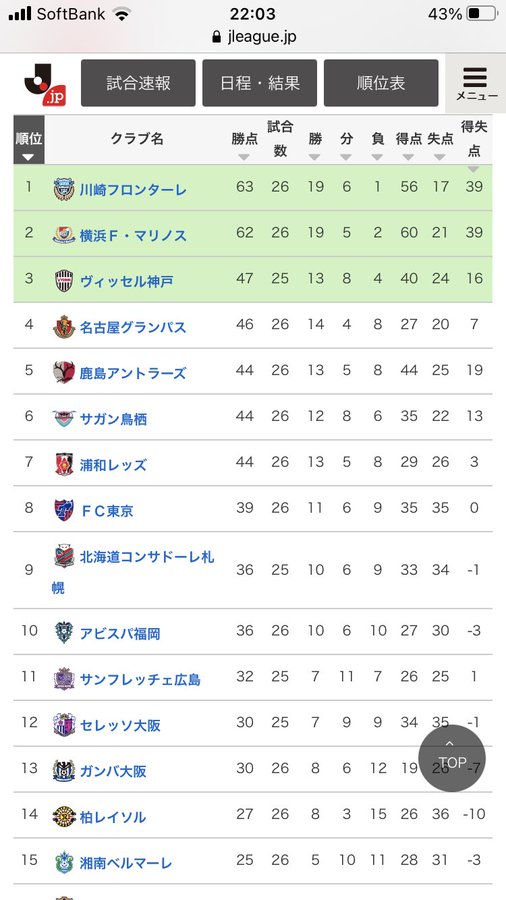Tap the jleague.jp address bar
The width and height of the screenshot is (506, 900).
click(253, 37)
